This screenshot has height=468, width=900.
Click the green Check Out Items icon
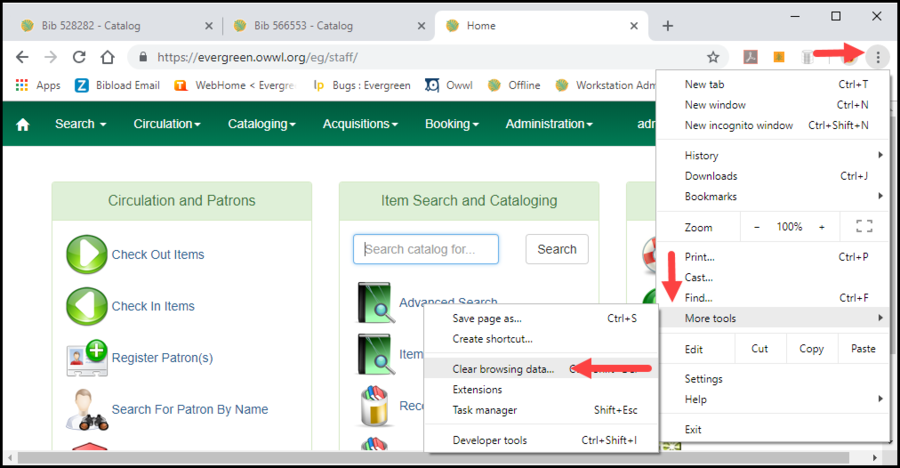click(87, 254)
